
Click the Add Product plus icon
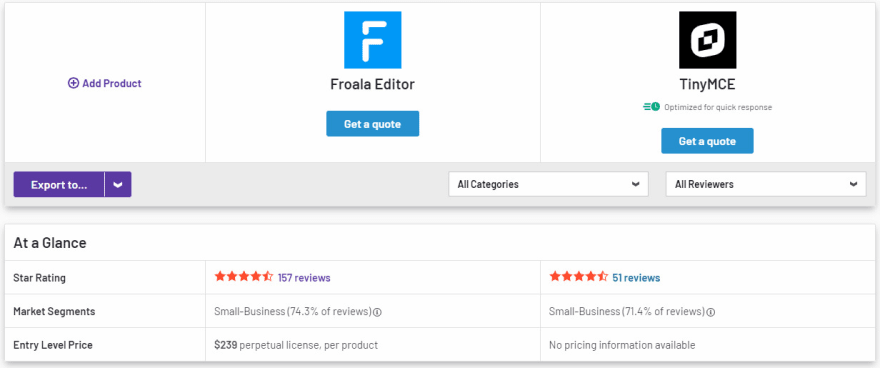click(74, 84)
